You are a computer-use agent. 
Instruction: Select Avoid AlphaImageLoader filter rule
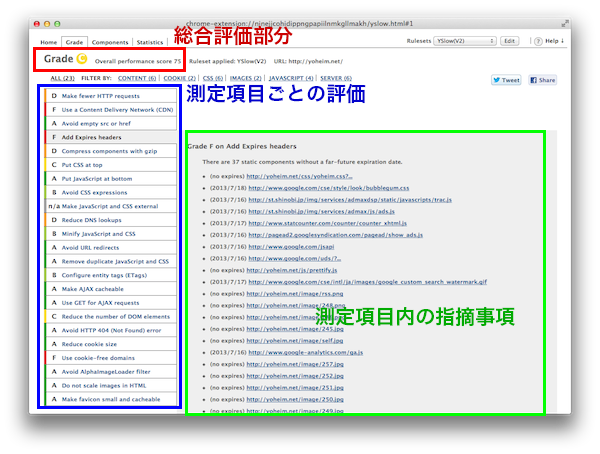pyautogui.click(x=111, y=372)
